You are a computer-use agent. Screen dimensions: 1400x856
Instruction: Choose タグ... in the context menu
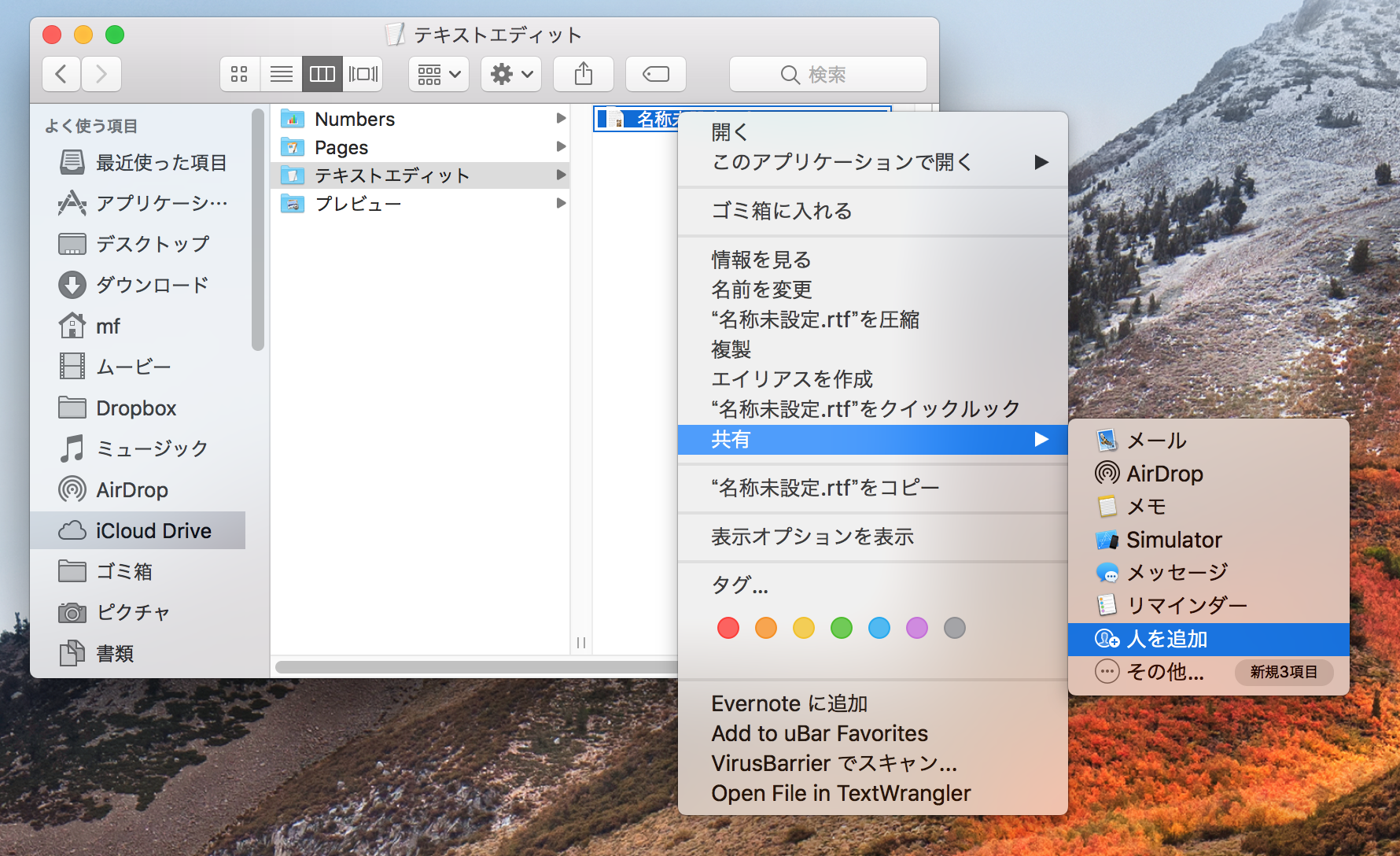pyautogui.click(x=873, y=585)
